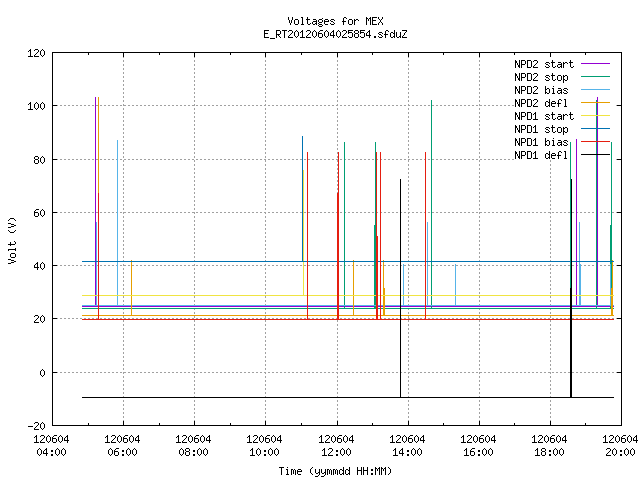640x480 pixels.
Task: Click the 60 y-axis tick label
Action: [39, 213]
